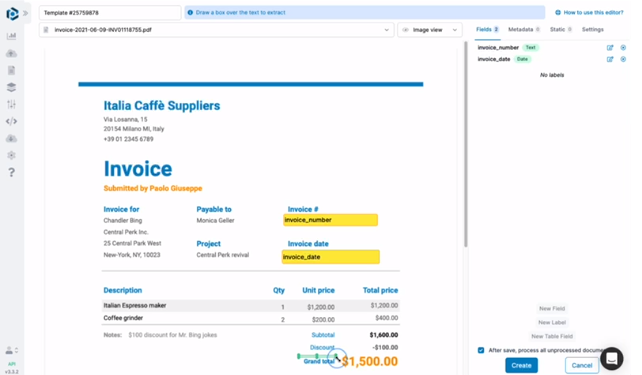Click the cloud upload icon in sidebar
The width and height of the screenshot is (642, 375).
tap(11, 53)
